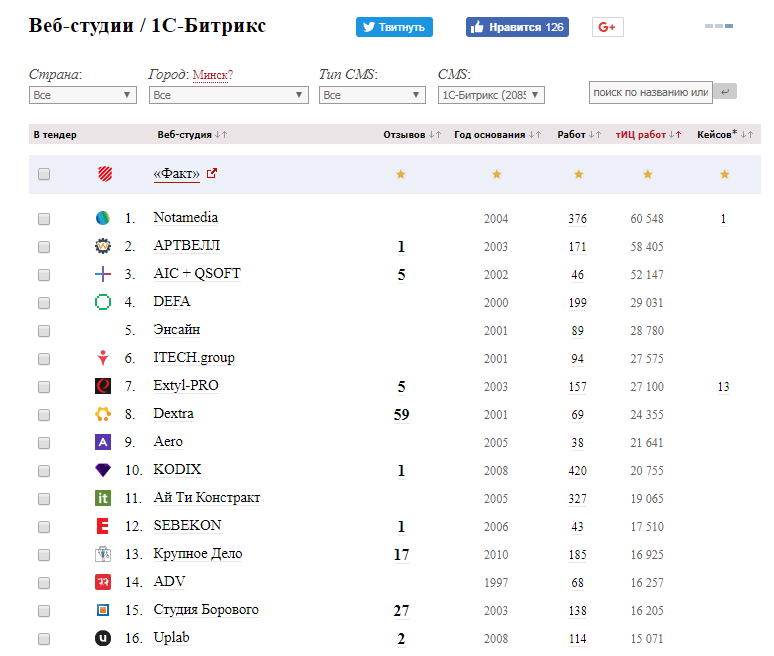Click the Студия Борового square logo
Image resolution: width=774 pixels, height=656 pixels.
pyautogui.click(x=103, y=610)
